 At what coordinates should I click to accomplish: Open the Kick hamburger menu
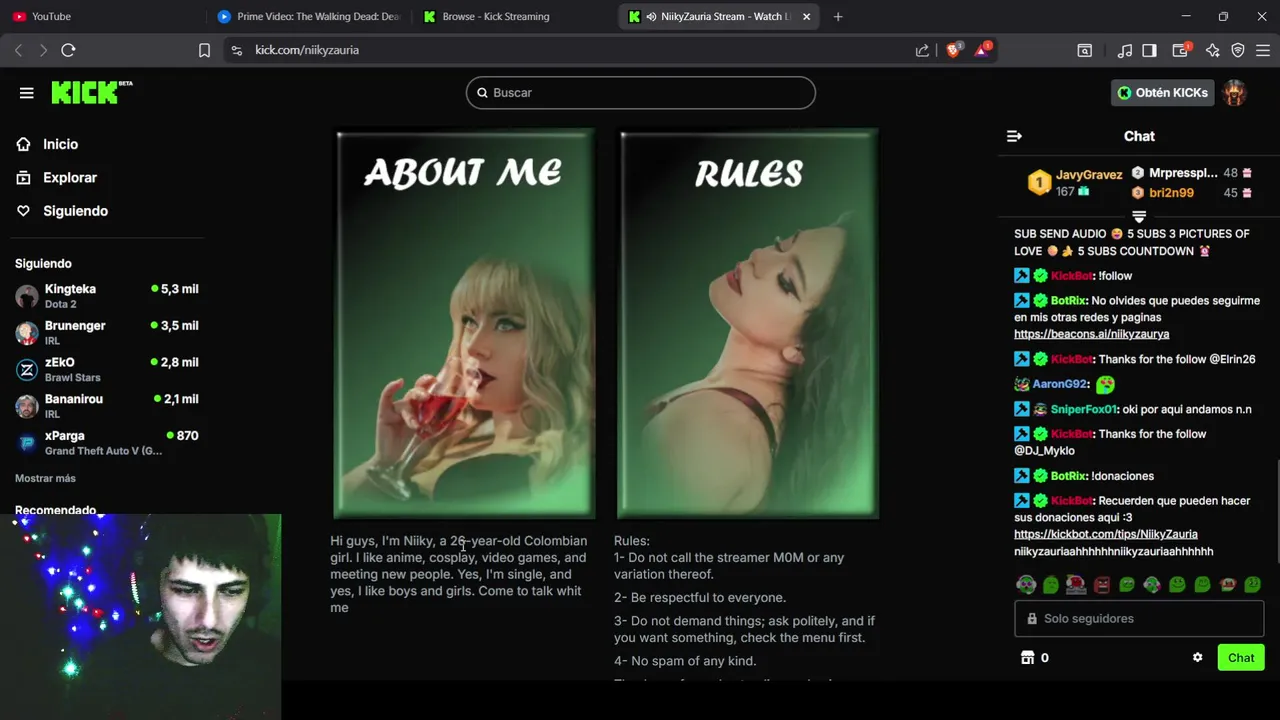tap(27, 93)
